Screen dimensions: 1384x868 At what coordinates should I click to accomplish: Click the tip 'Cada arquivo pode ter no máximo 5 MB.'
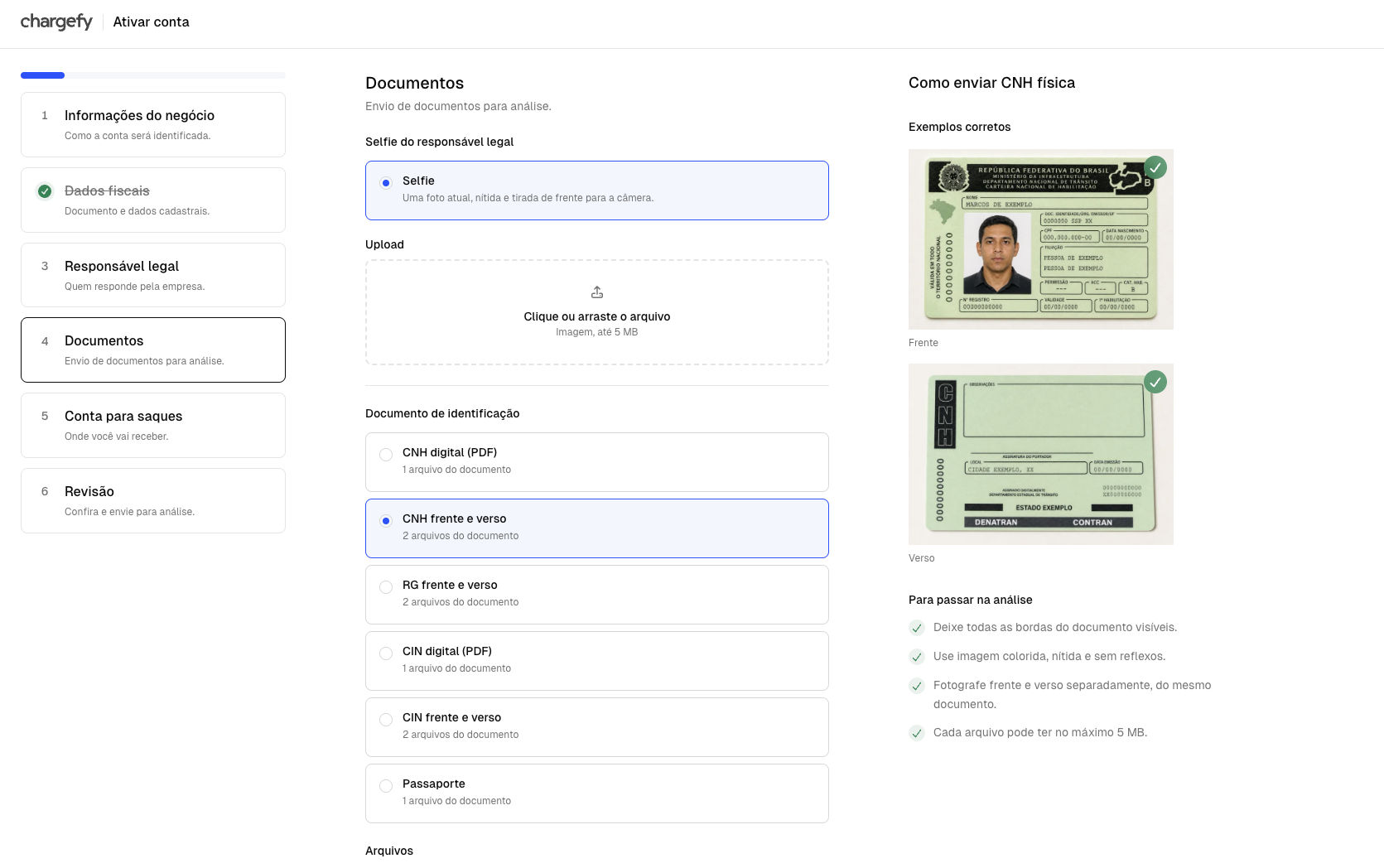coord(1040,733)
